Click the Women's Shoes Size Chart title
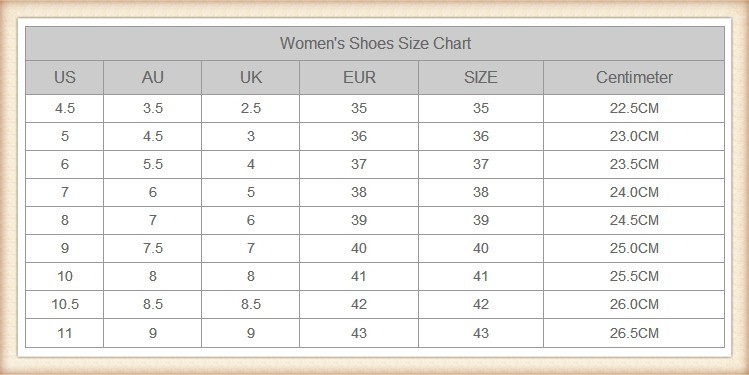The width and height of the screenshot is (749, 375). [x=375, y=43]
